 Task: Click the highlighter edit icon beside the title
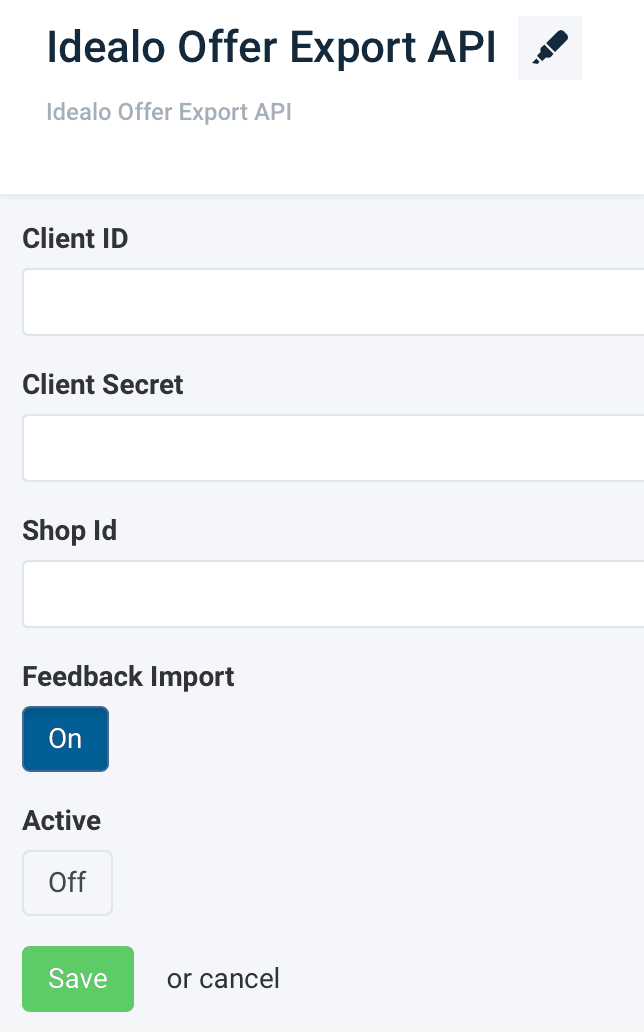550,49
